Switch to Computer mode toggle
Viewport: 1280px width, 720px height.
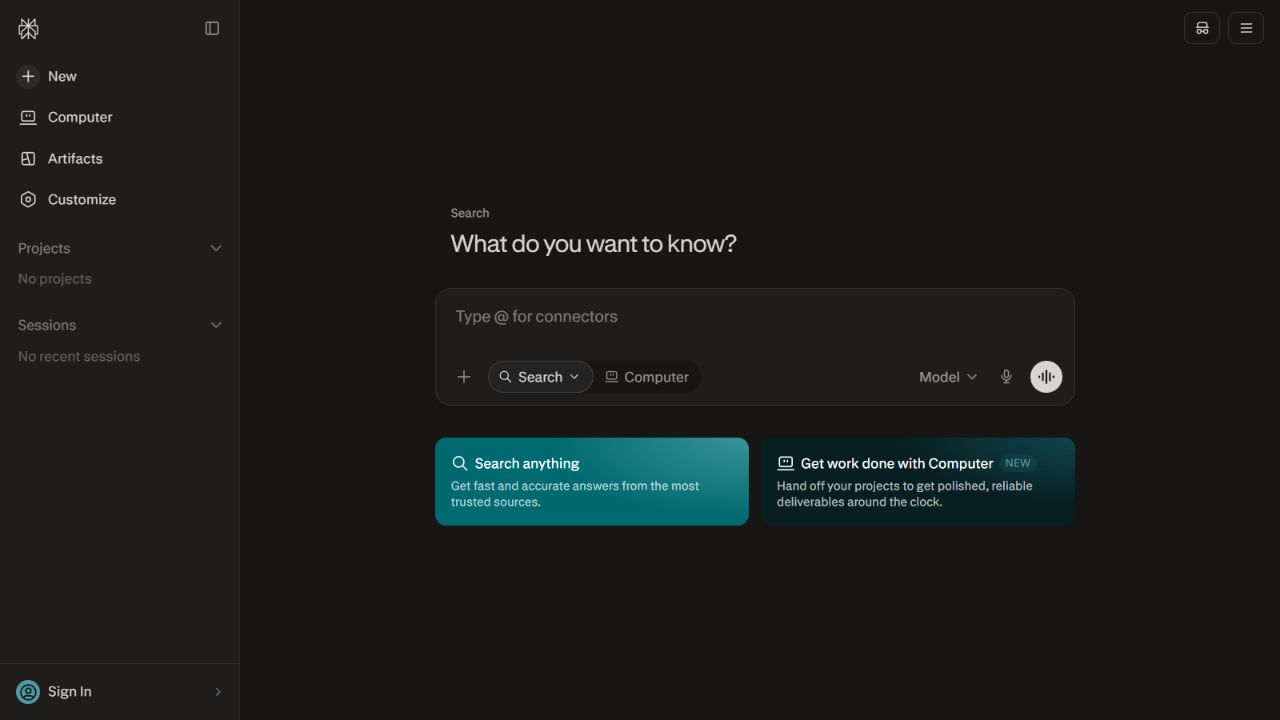pyautogui.click(x=647, y=377)
